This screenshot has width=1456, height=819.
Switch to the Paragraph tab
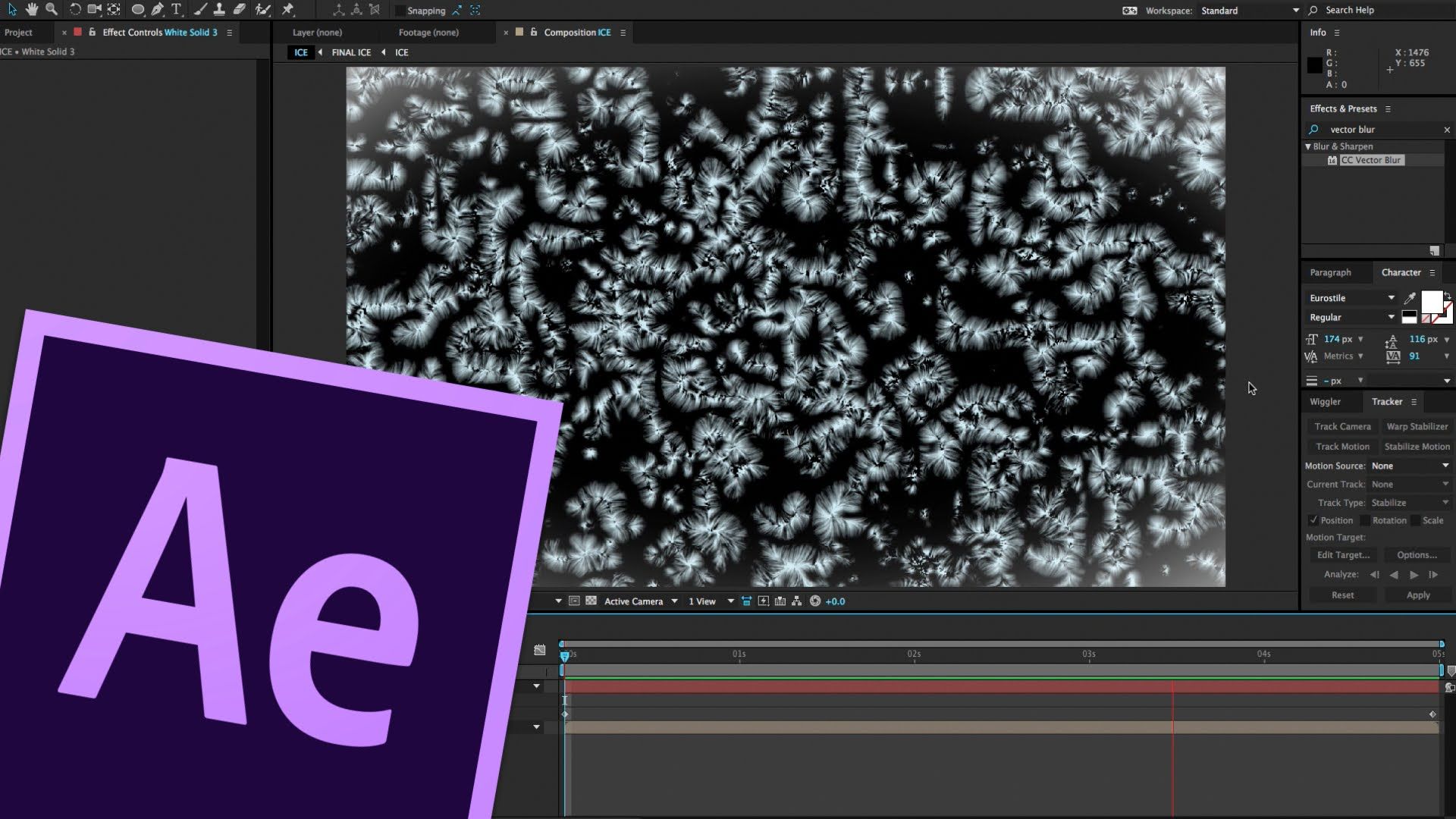[1330, 272]
